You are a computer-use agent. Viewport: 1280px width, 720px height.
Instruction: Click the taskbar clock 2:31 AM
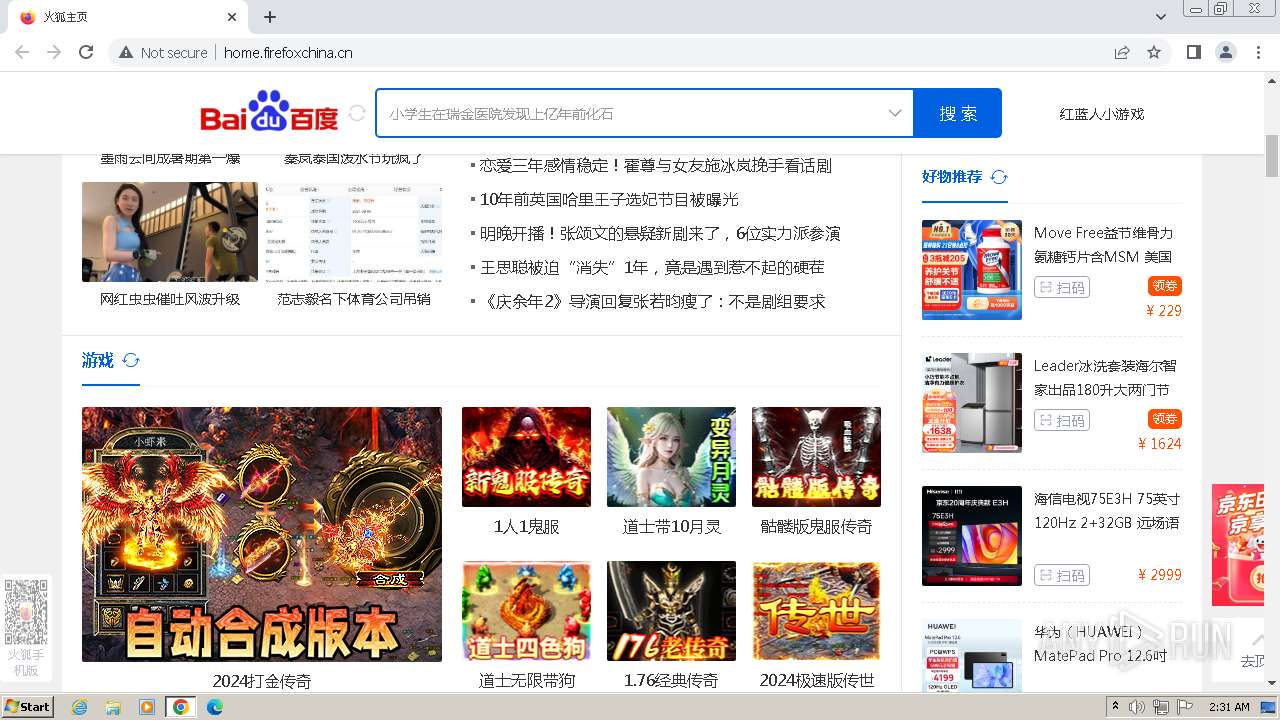pyautogui.click(x=1229, y=707)
